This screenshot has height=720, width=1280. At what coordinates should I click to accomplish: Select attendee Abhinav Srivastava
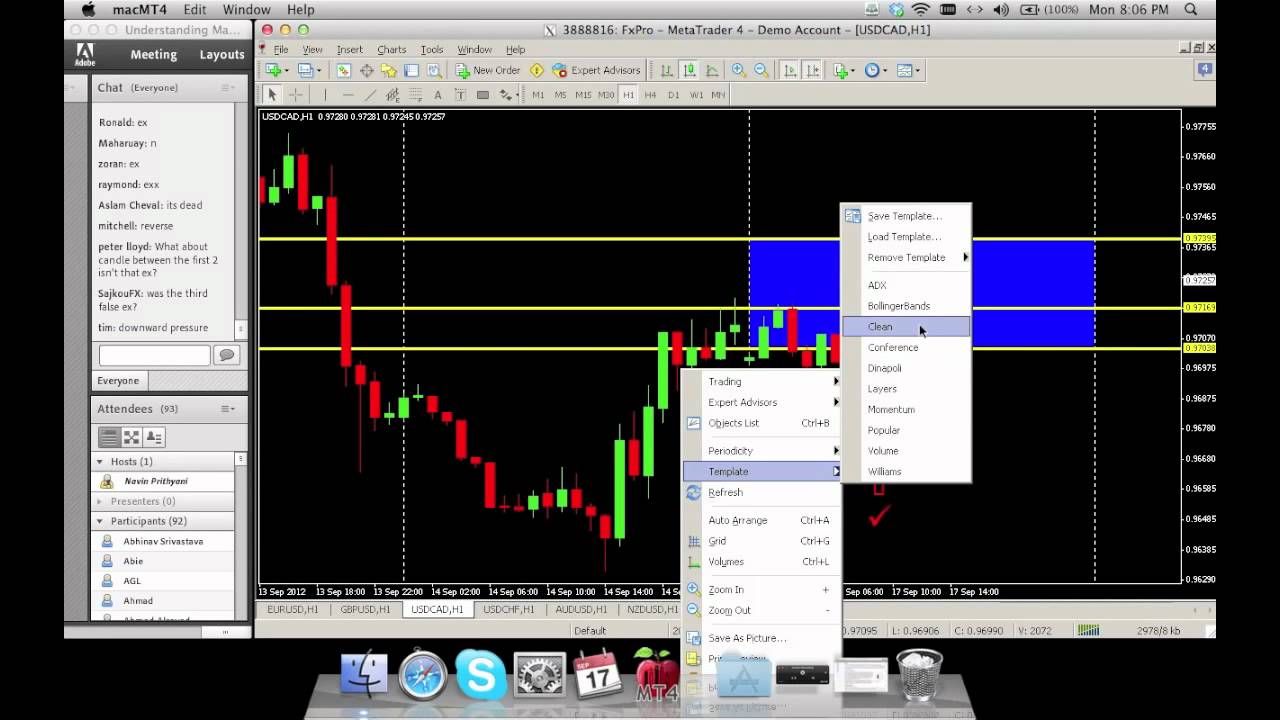[164, 541]
